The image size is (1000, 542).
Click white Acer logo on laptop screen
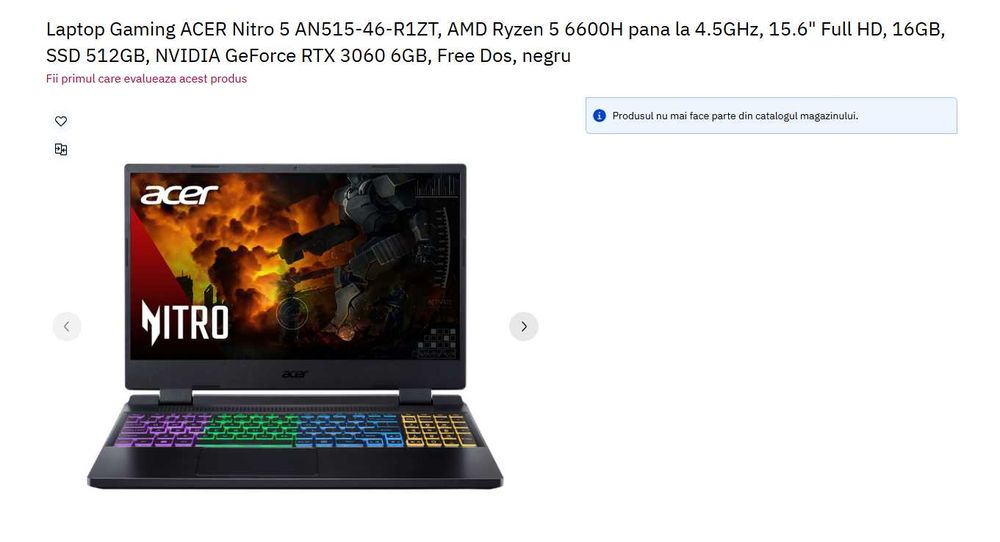pyautogui.click(x=179, y=194)
